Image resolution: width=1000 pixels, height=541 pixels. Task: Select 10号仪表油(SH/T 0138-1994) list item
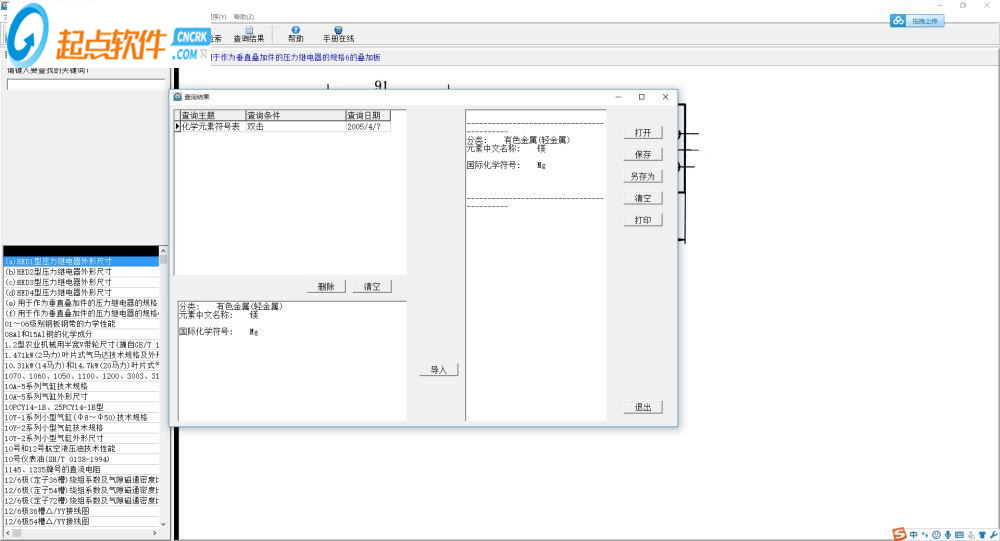click(81, 459)
